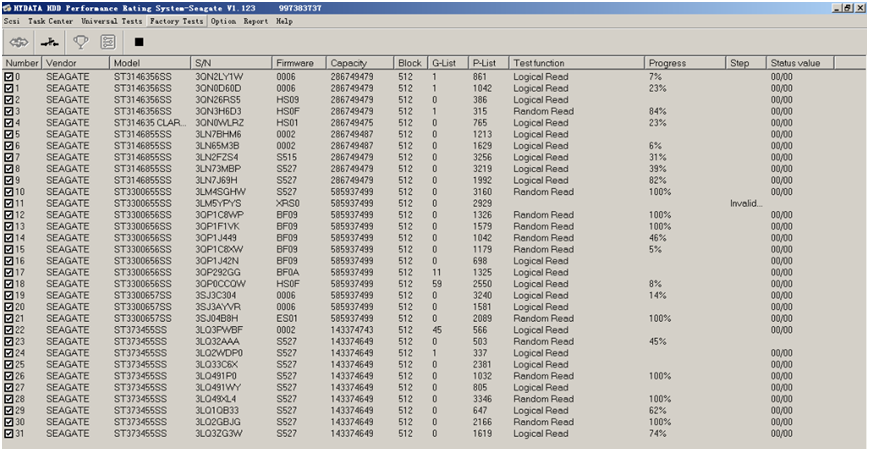Click the black stop square icon

(x=139, y=42)
